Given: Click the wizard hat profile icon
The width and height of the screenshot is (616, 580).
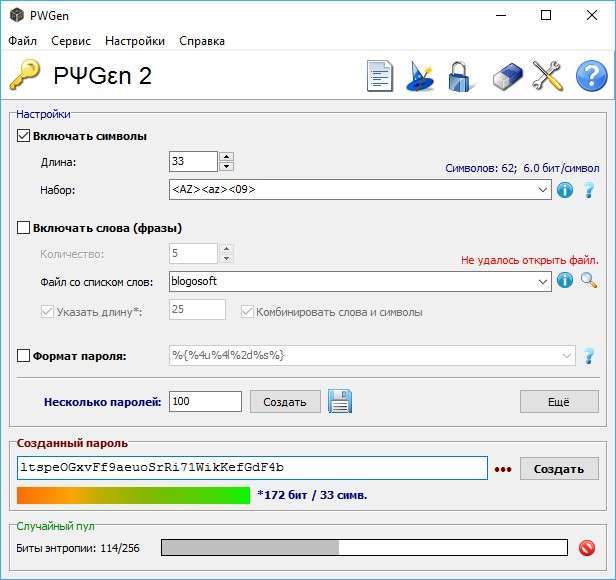Looking at the screenshot, I should coord(420,76).
